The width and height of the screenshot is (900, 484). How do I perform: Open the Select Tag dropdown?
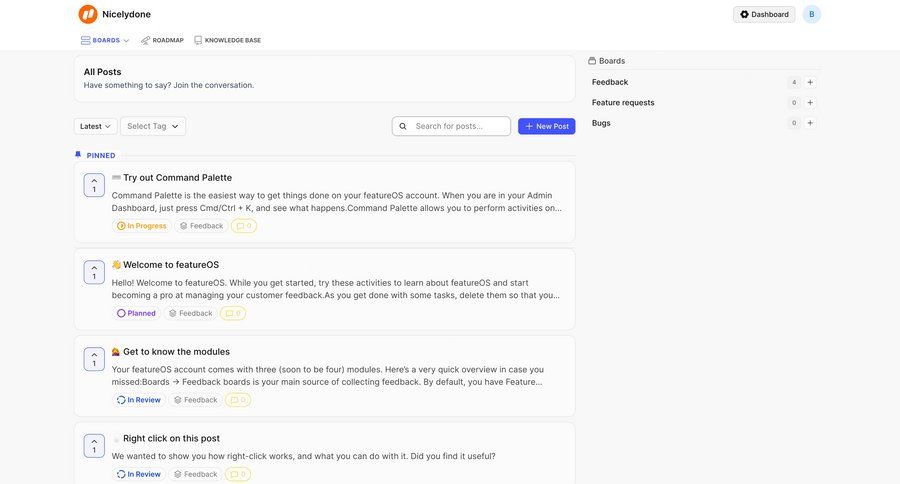coord(153,126)
